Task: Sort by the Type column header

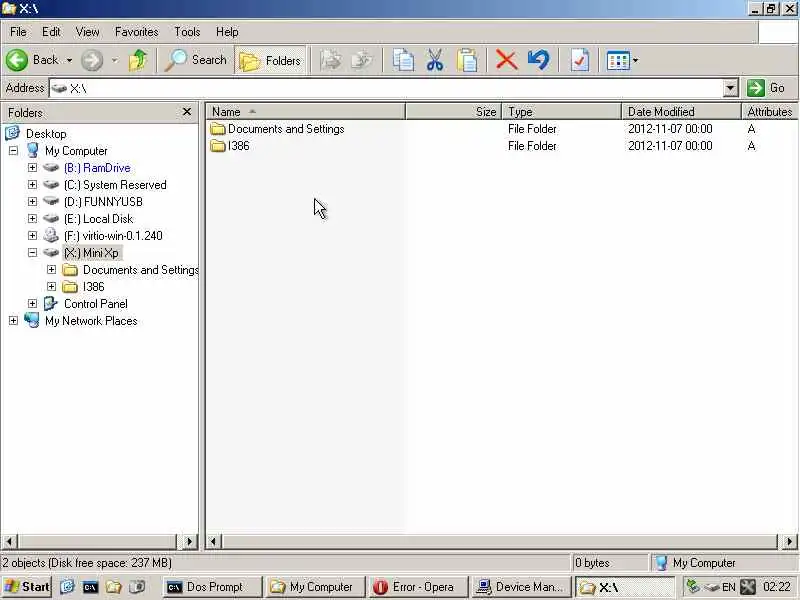Action: coord(562,112)
